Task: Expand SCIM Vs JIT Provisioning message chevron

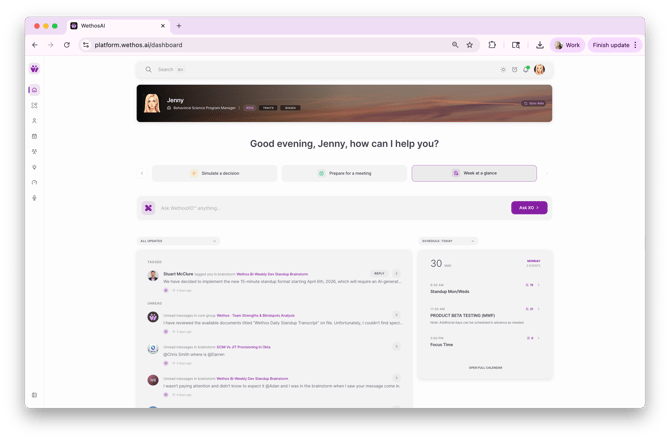Action: tap(397, 347)
